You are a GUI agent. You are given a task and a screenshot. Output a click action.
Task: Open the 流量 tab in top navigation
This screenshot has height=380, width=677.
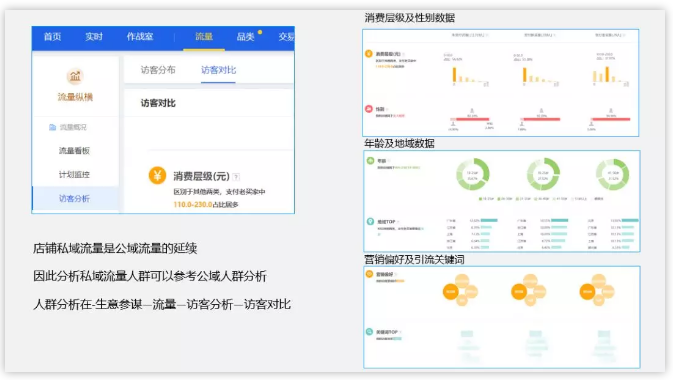click(x=204, y=37)
